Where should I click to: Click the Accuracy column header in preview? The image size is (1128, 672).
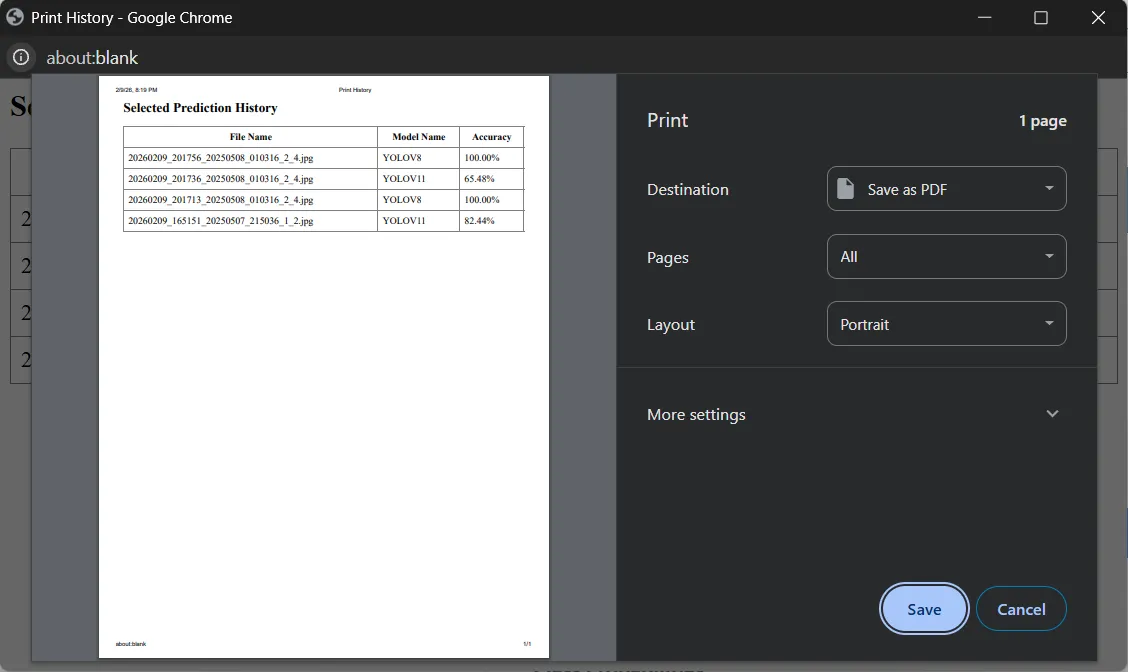click(x=491, y=137)
